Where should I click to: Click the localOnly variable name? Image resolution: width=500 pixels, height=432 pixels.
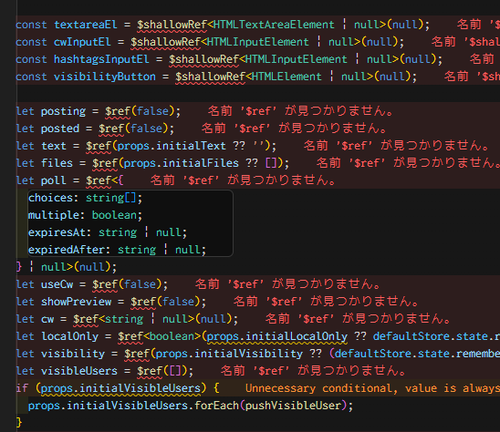pos(70,337)
